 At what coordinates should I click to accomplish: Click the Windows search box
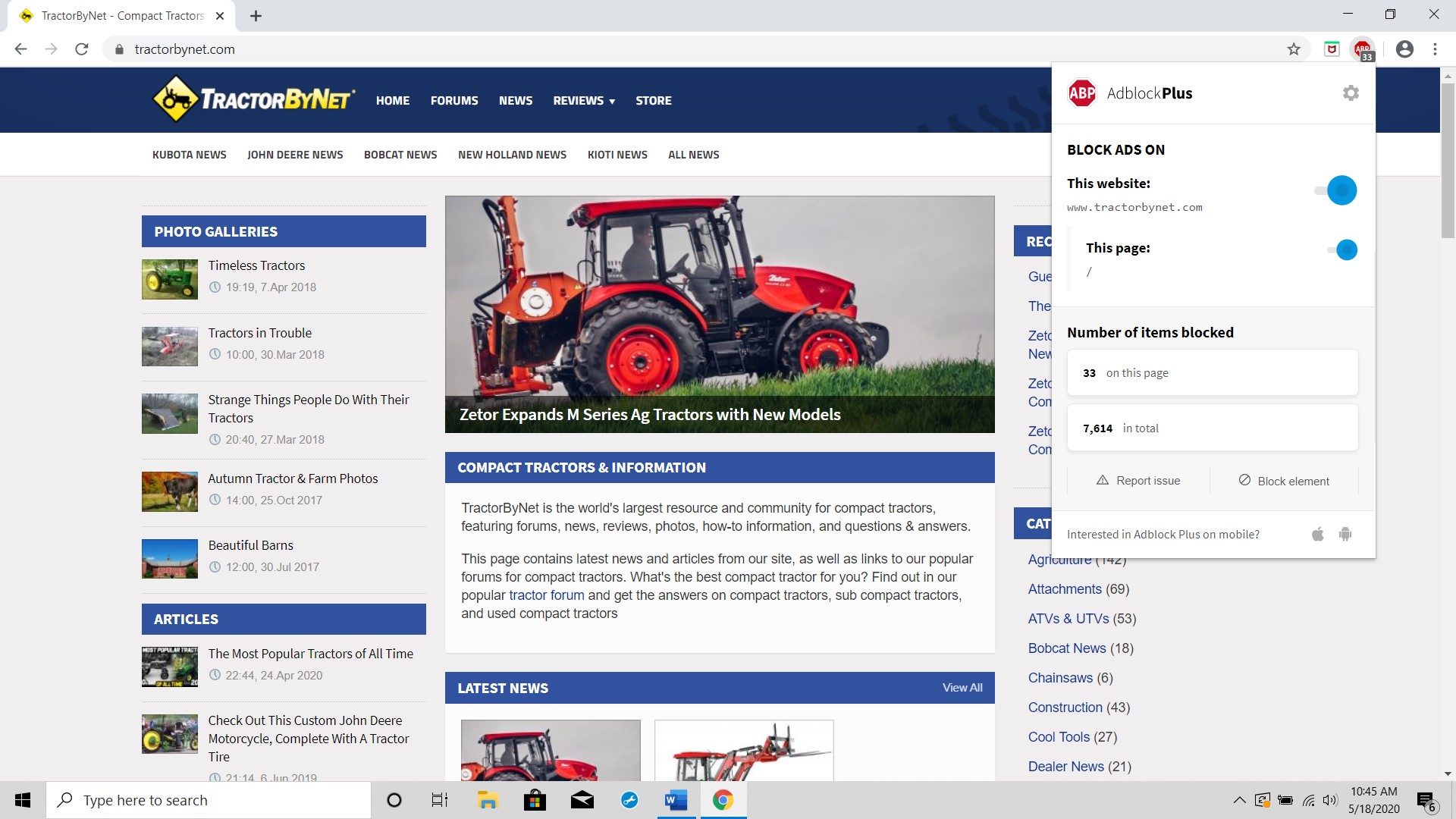209,800
